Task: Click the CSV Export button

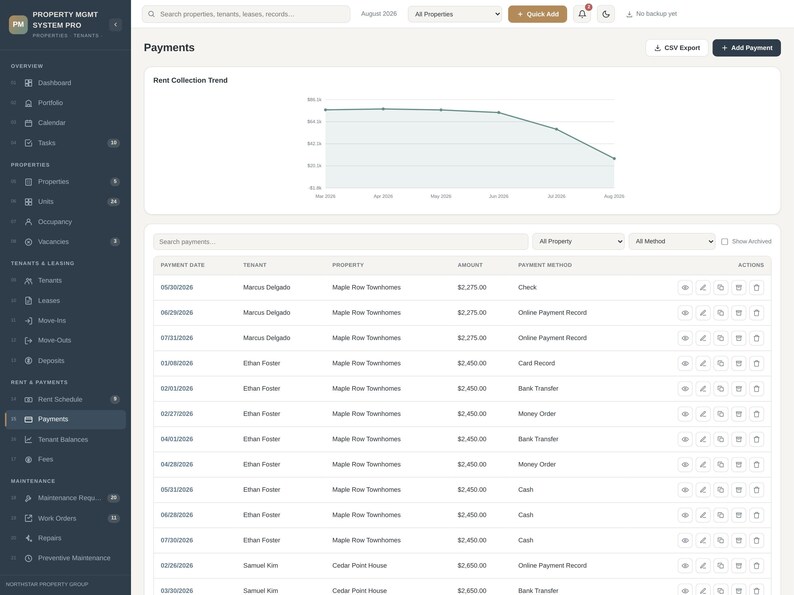Action: click(x=677, y=48)
